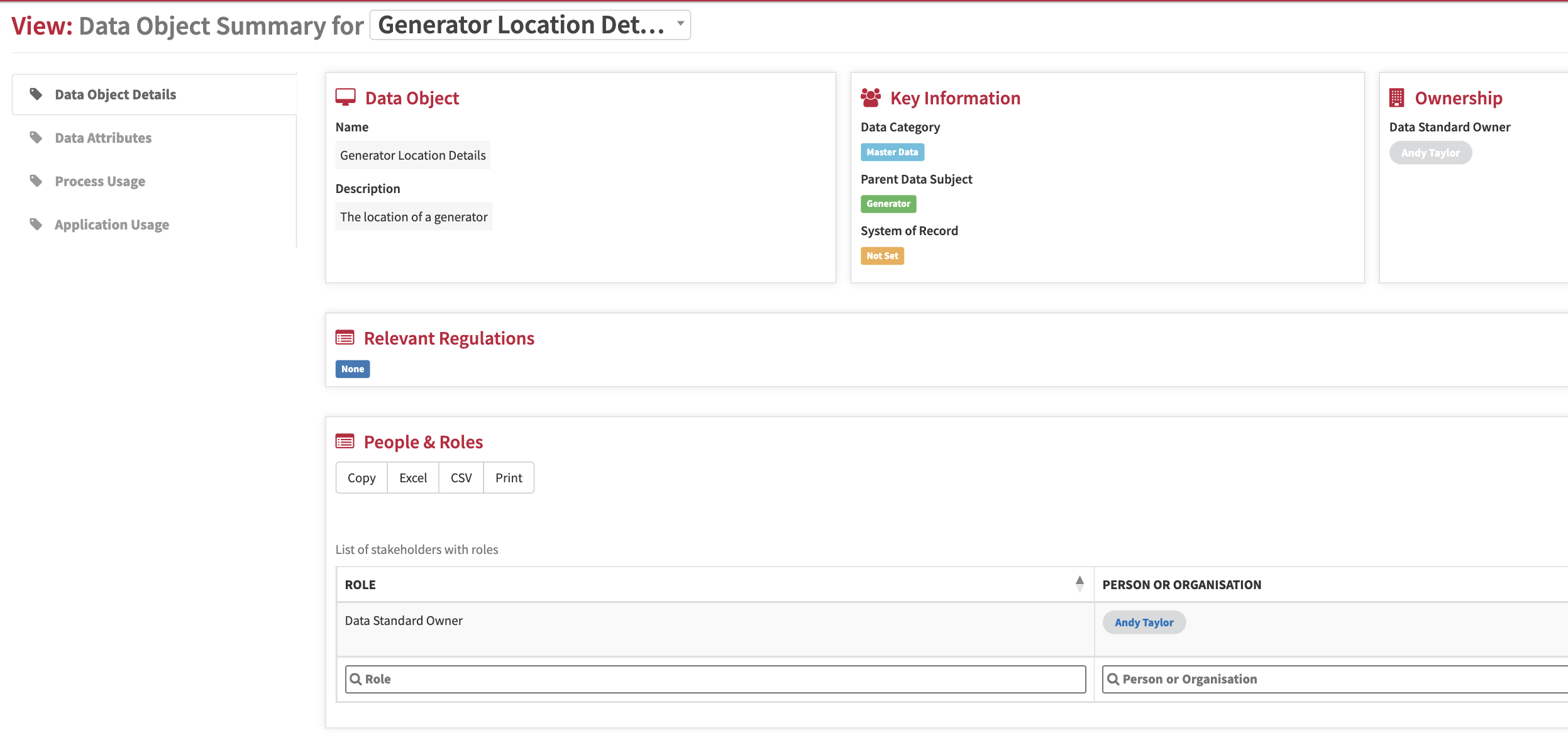
Task: Export the table with the Excel button
Action: tap(412, 478)
